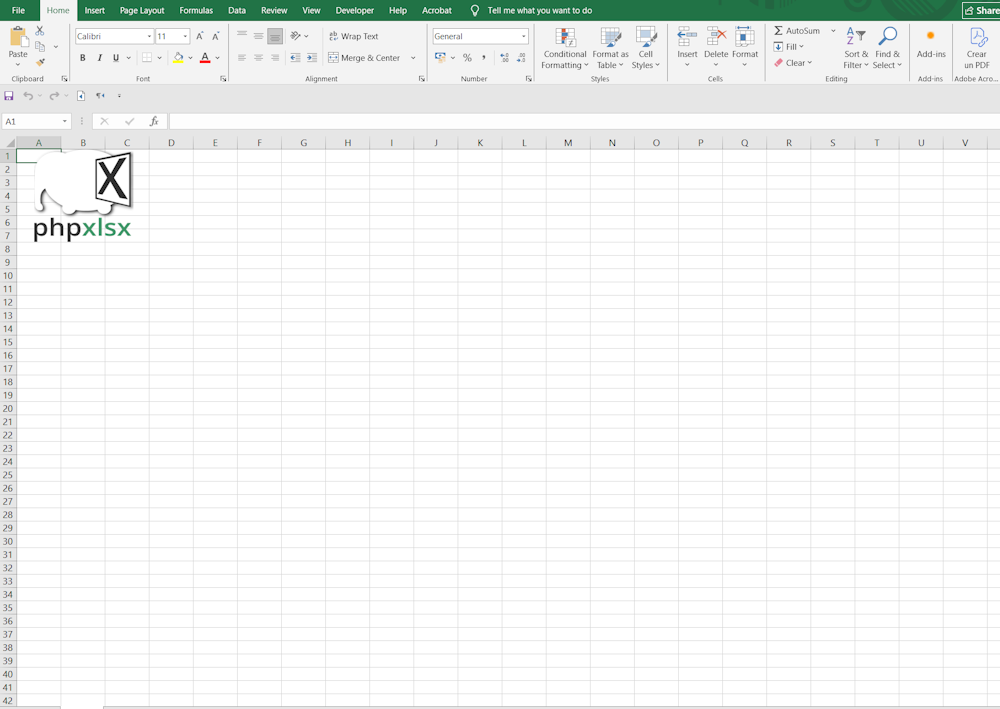
Task: Click the Sort & Filter icon
Action: [x=856, y=48]
